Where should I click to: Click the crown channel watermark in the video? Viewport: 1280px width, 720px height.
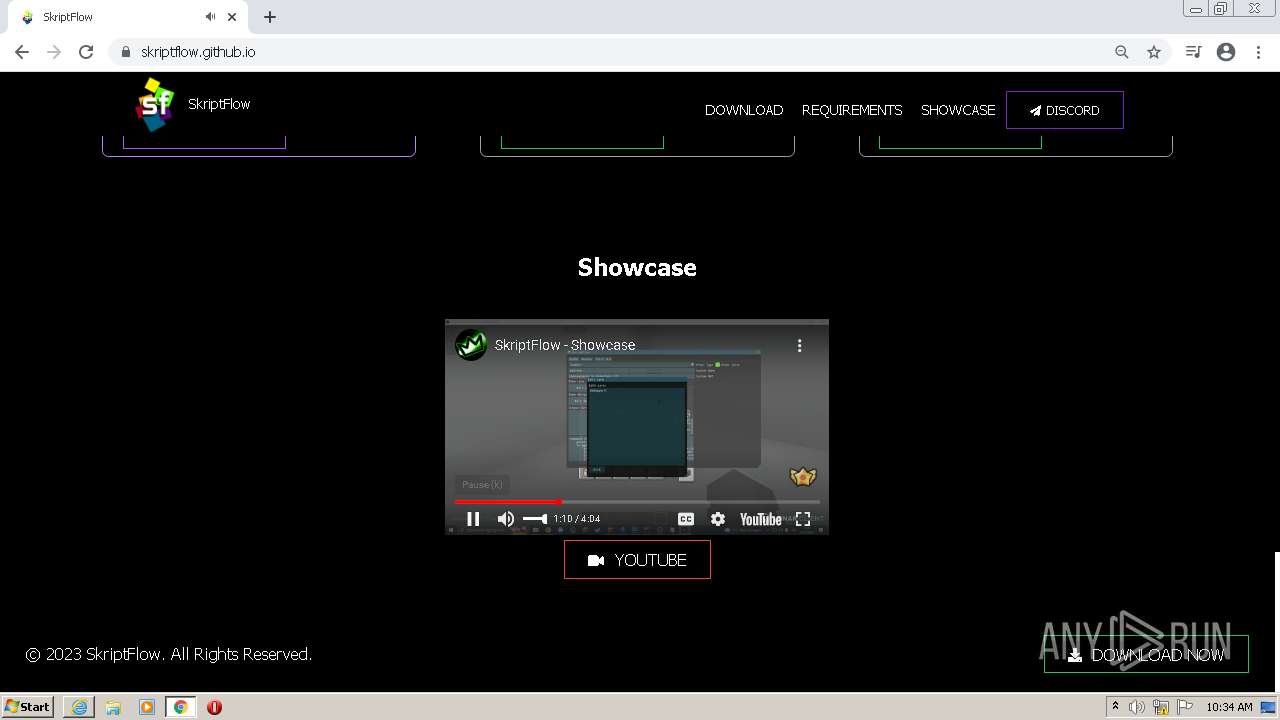[803, 477]
